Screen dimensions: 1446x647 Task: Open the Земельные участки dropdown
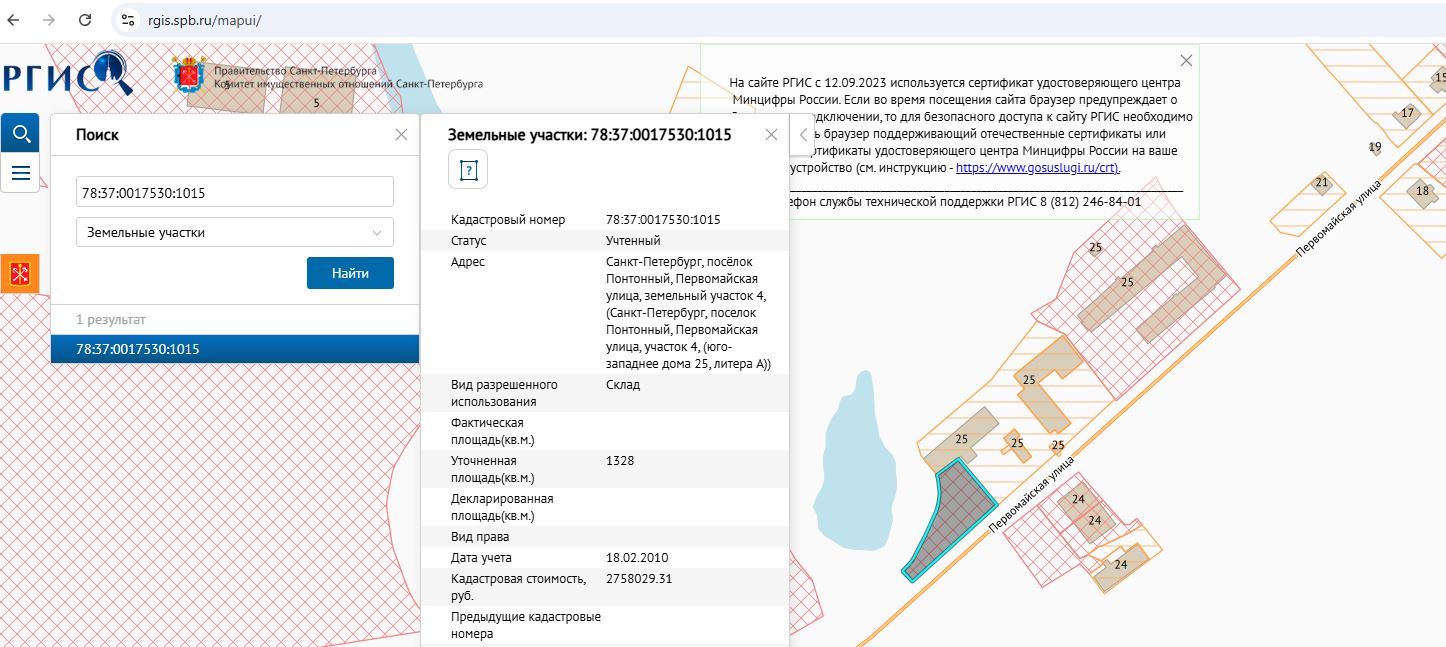tap(235, 232)
